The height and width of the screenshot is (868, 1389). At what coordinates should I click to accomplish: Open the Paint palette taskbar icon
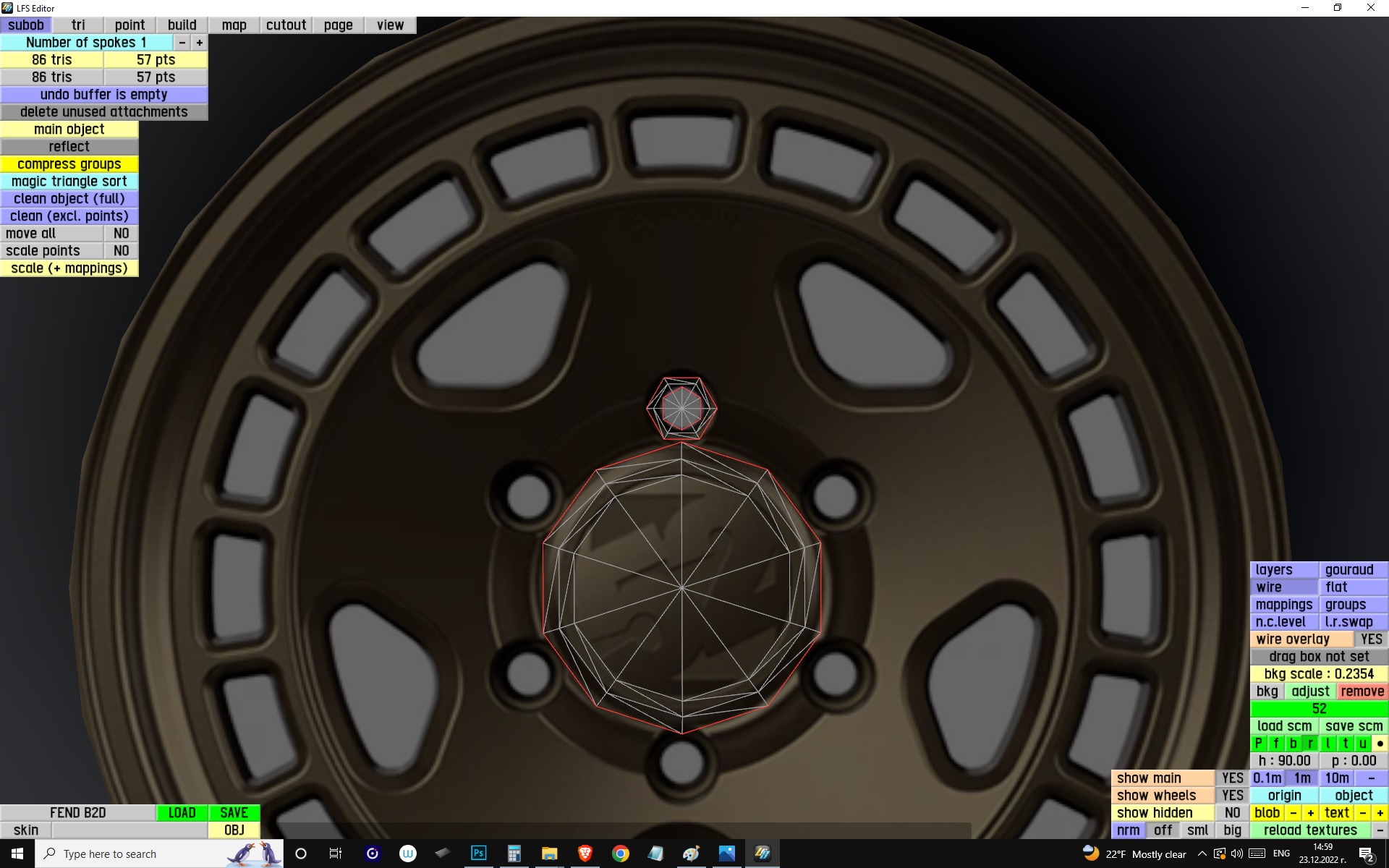click(x=691, y=854)
